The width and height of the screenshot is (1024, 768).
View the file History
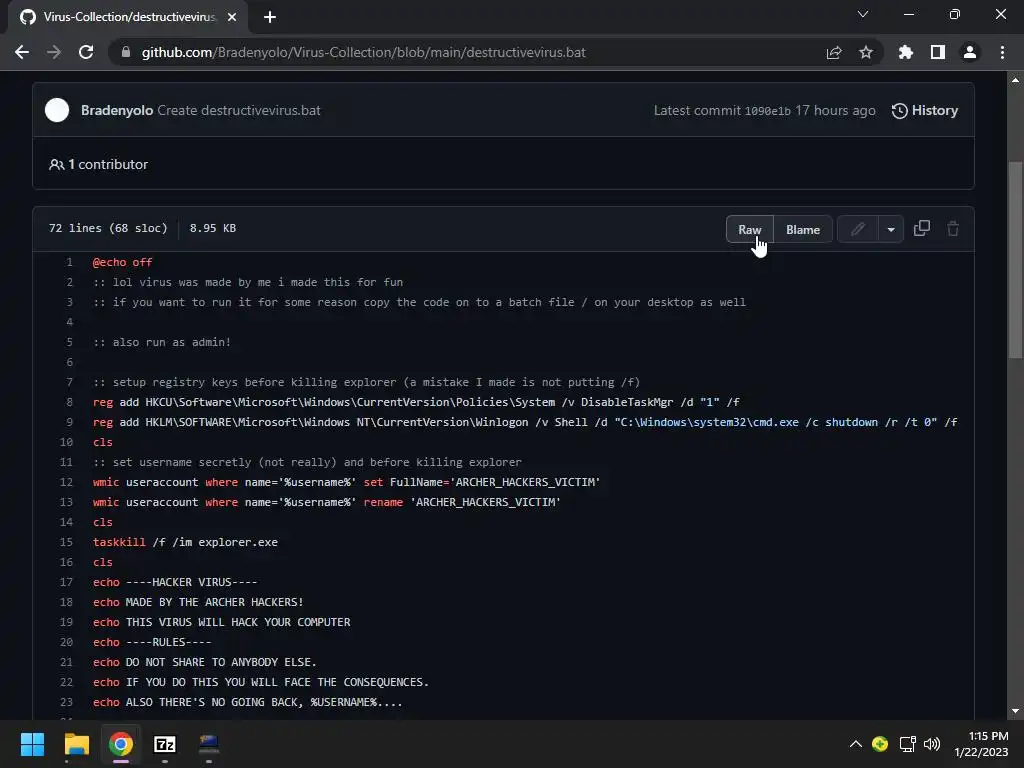pyautogui.click(x=925, y=110)
